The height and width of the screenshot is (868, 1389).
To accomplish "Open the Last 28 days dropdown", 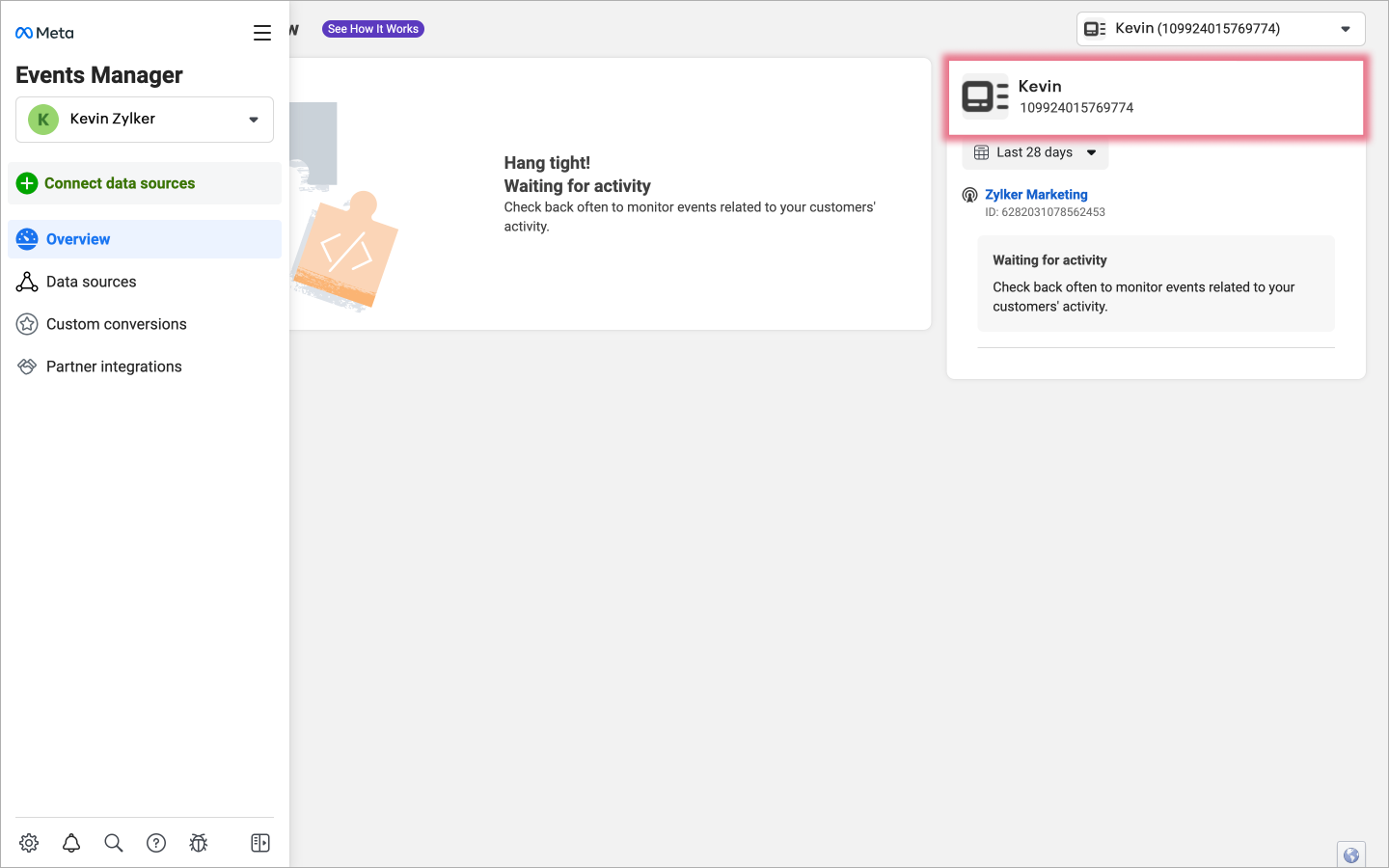I will coord(1035,152).
